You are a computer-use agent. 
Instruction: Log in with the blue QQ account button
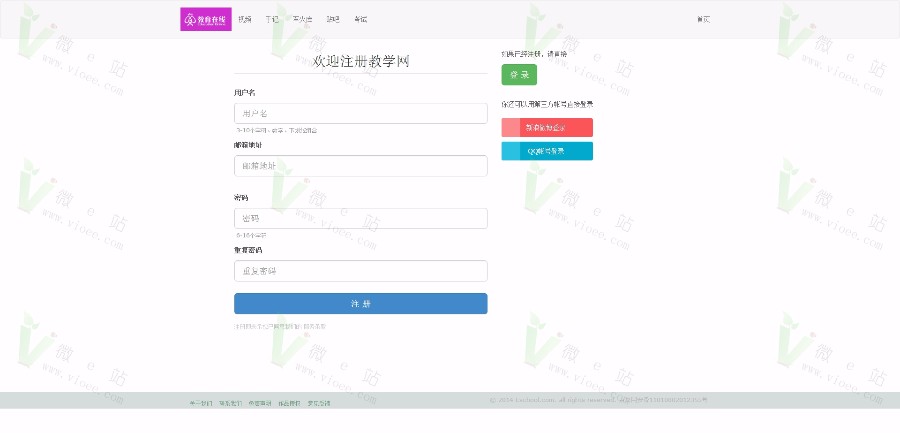(x=547, y=151)
